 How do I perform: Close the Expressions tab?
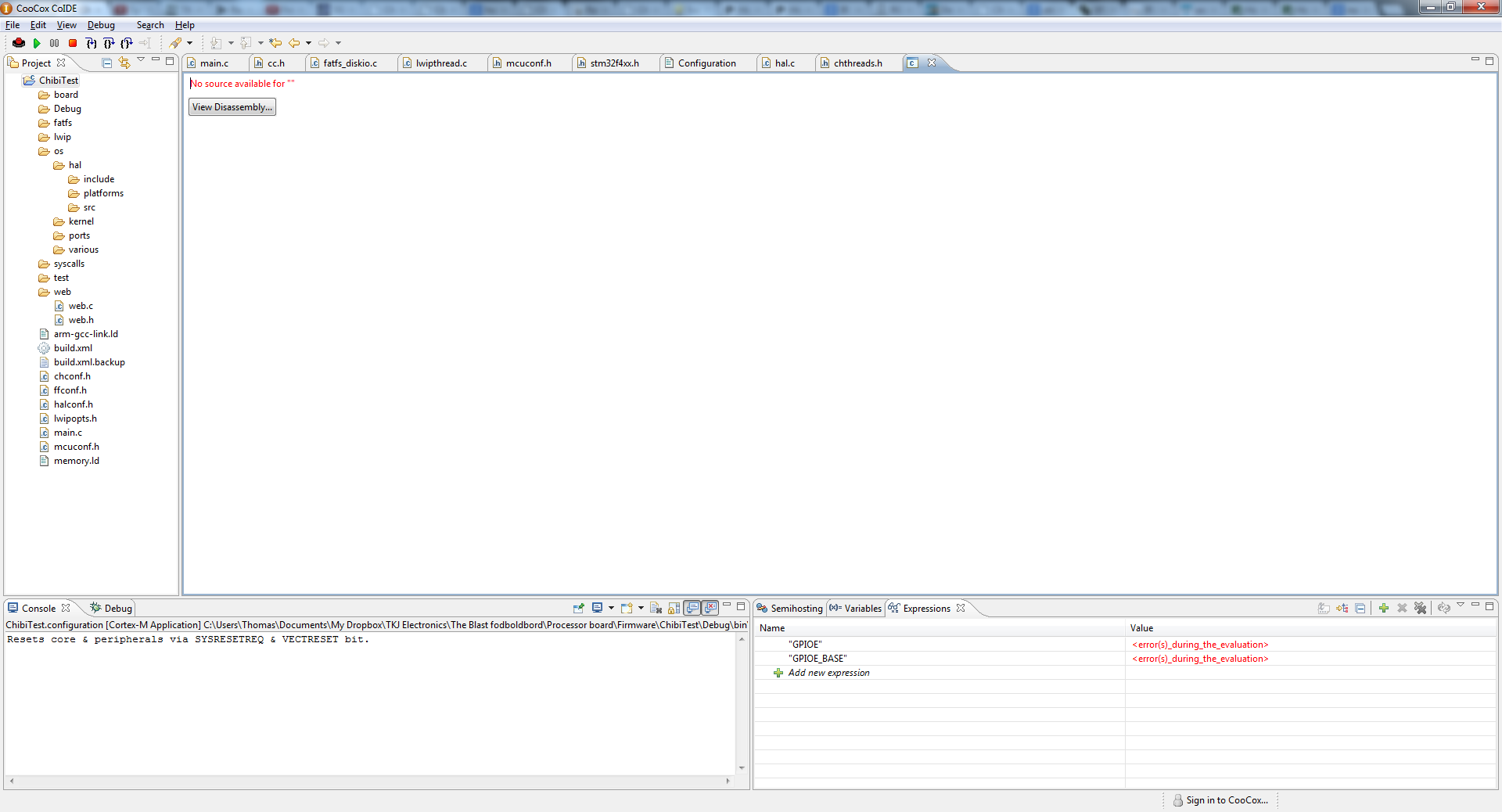pos(961,608)
